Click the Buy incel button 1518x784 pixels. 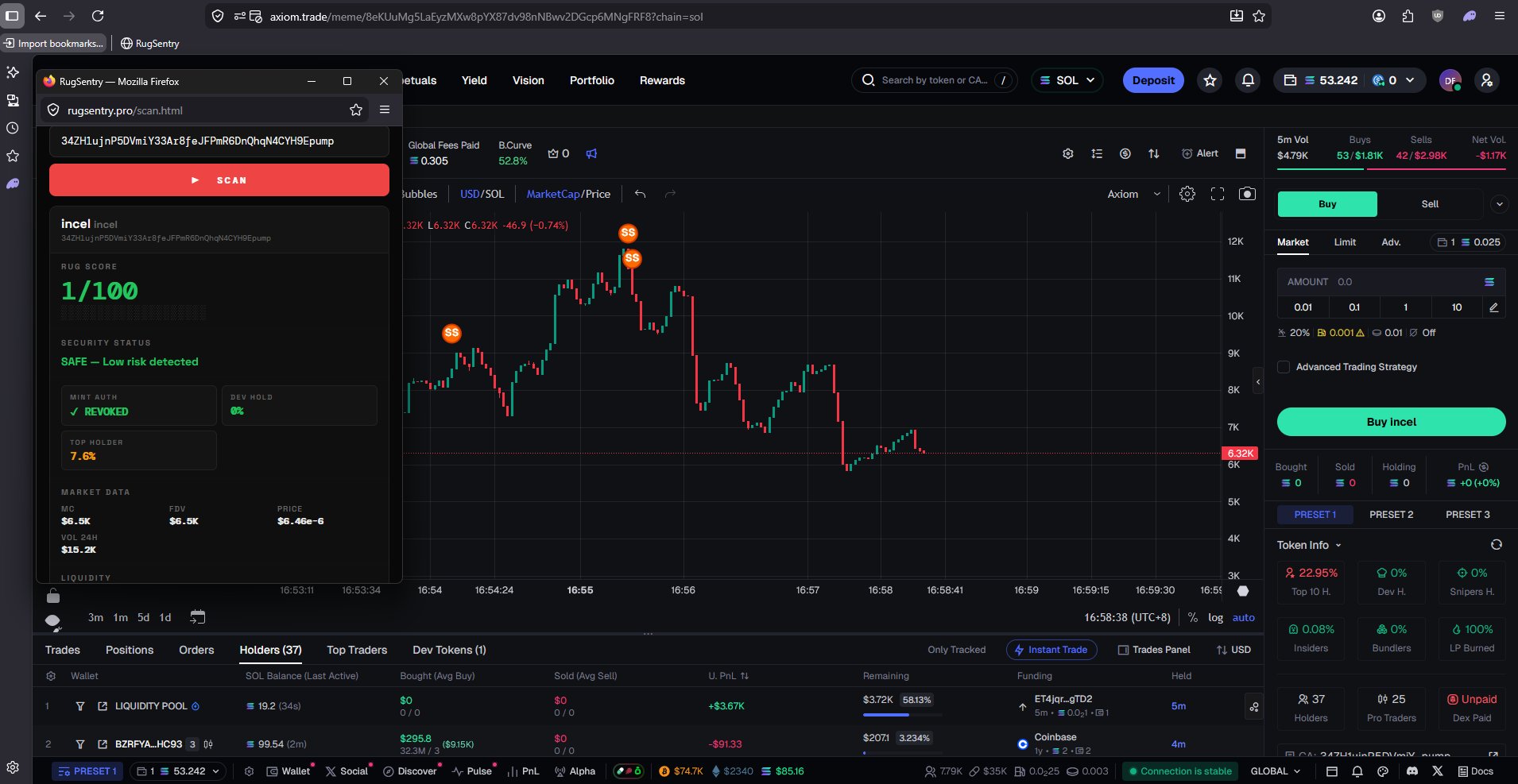click(1391, 422)
